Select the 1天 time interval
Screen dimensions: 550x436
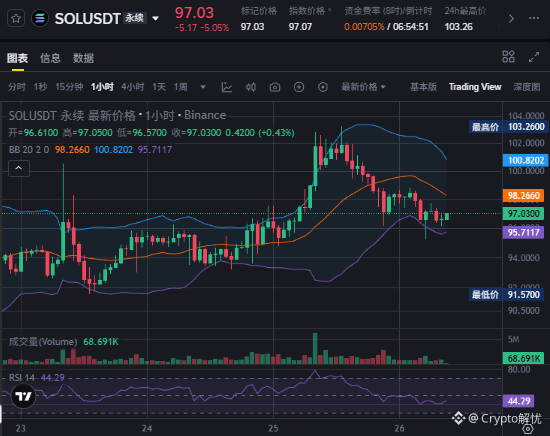click(159, 87)
